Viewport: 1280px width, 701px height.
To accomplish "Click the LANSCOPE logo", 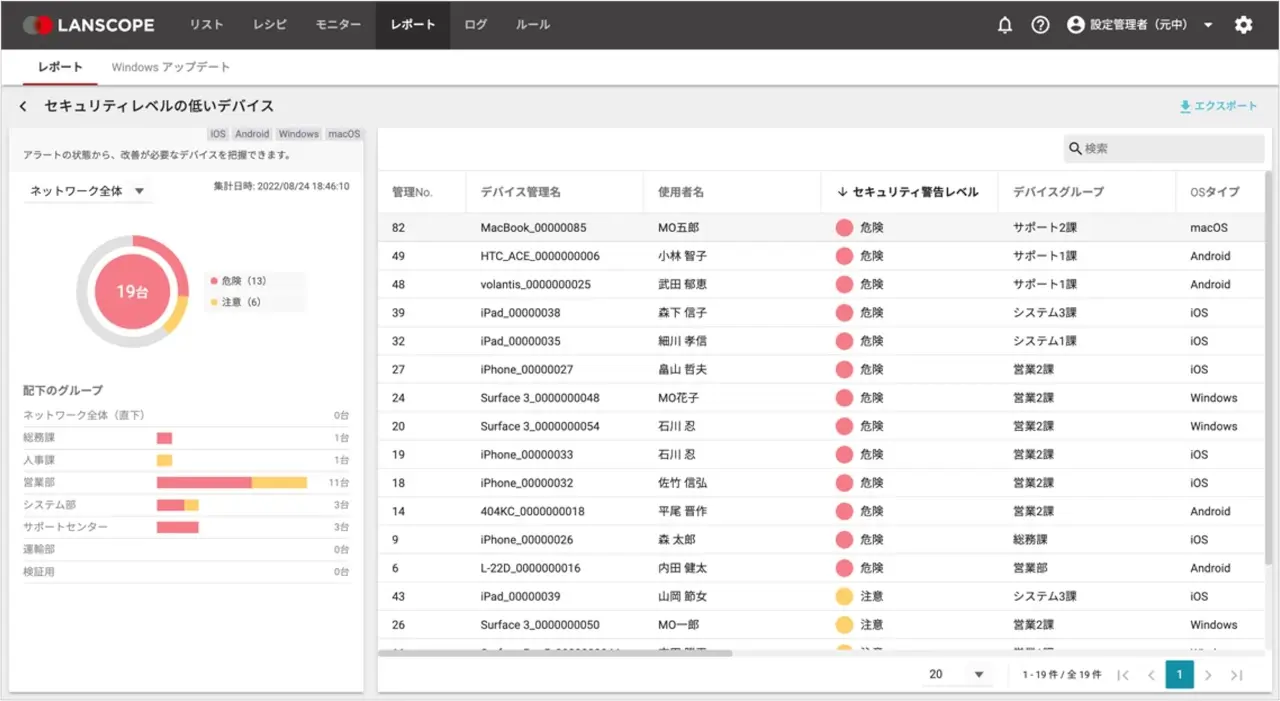I will tap(89, 25).
